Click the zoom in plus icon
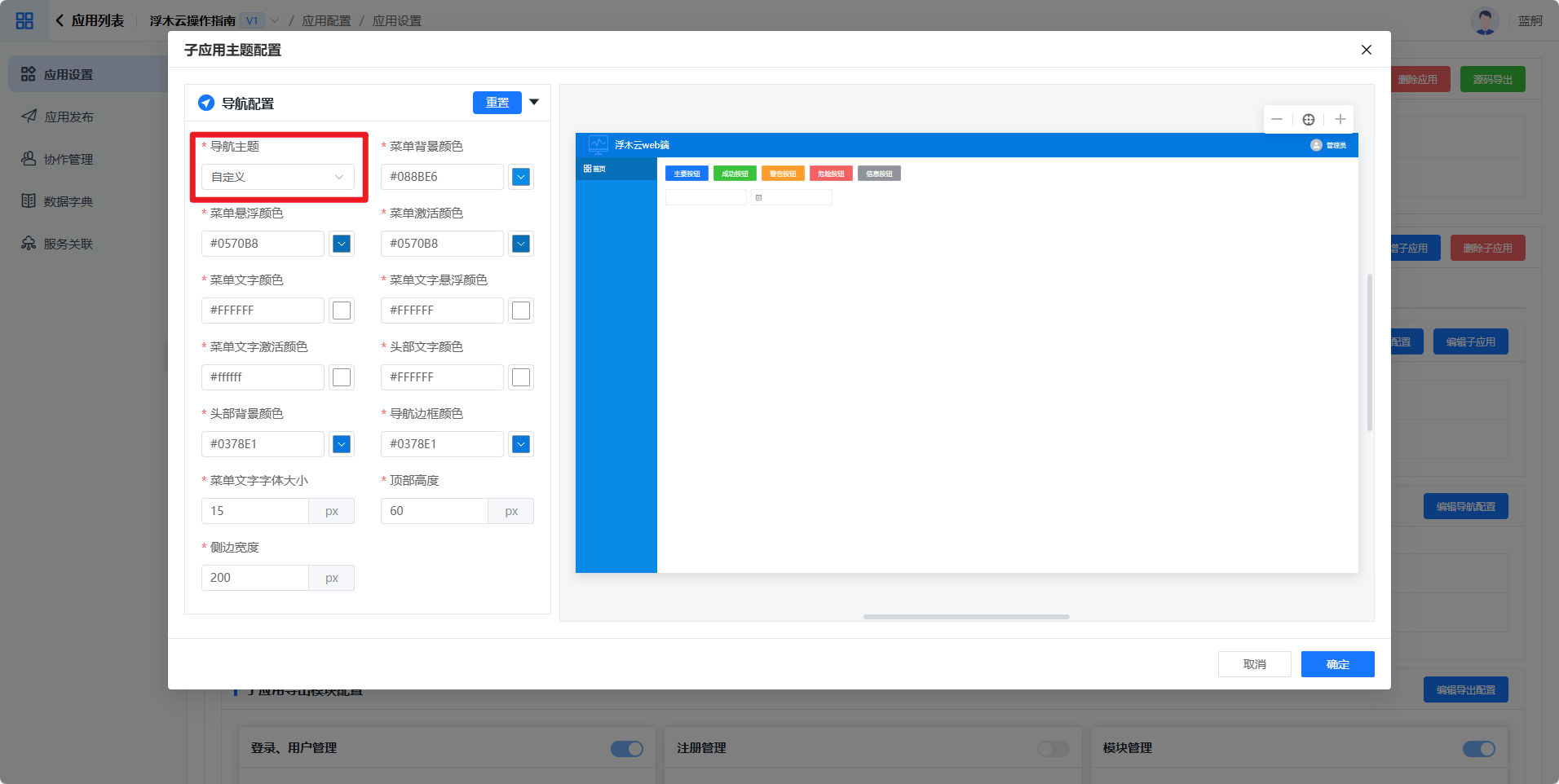The height and width of the screenshot is (784, 1559). [1340, 120]
